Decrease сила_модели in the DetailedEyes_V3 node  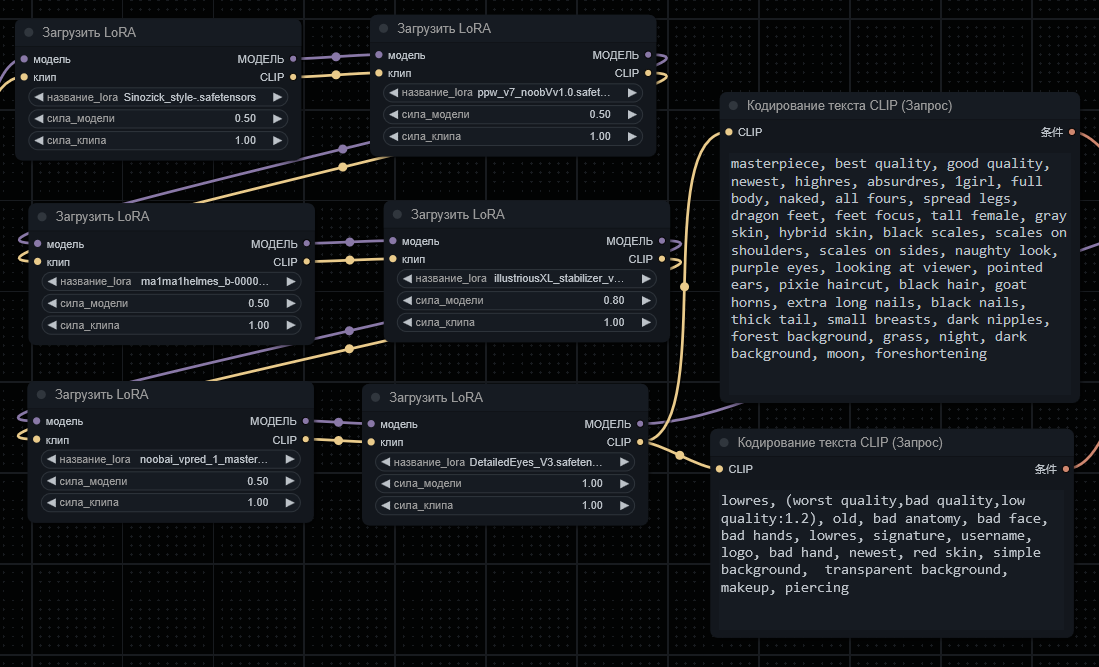[385, 484]
